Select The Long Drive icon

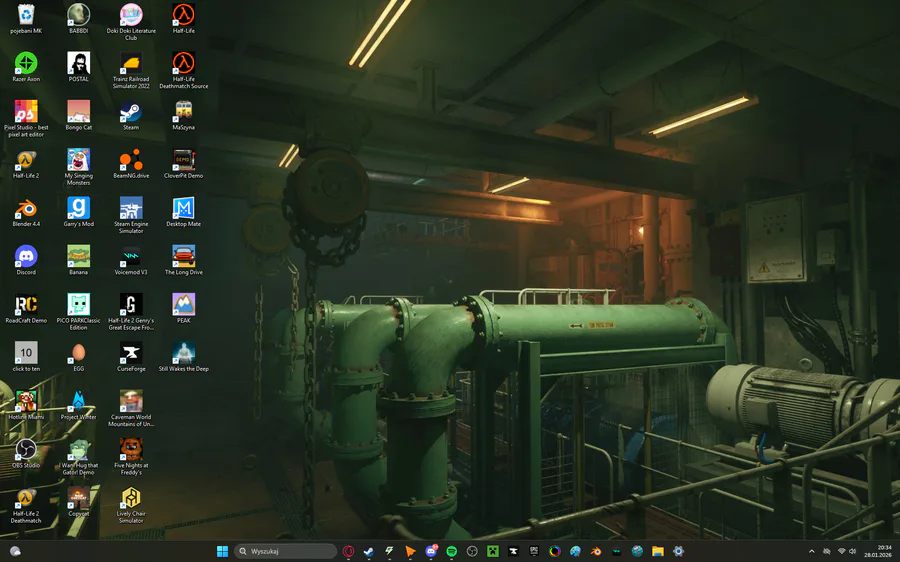point(184,260)
